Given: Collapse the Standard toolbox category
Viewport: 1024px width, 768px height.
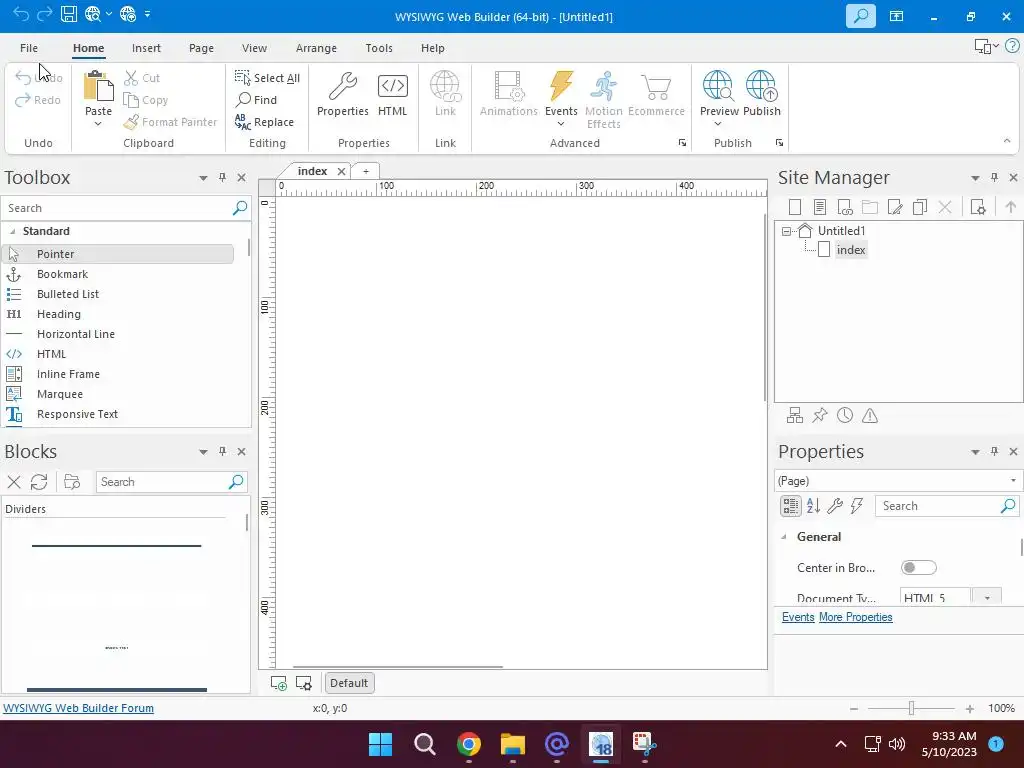Looking at the screenshot, I should point(12,231).
